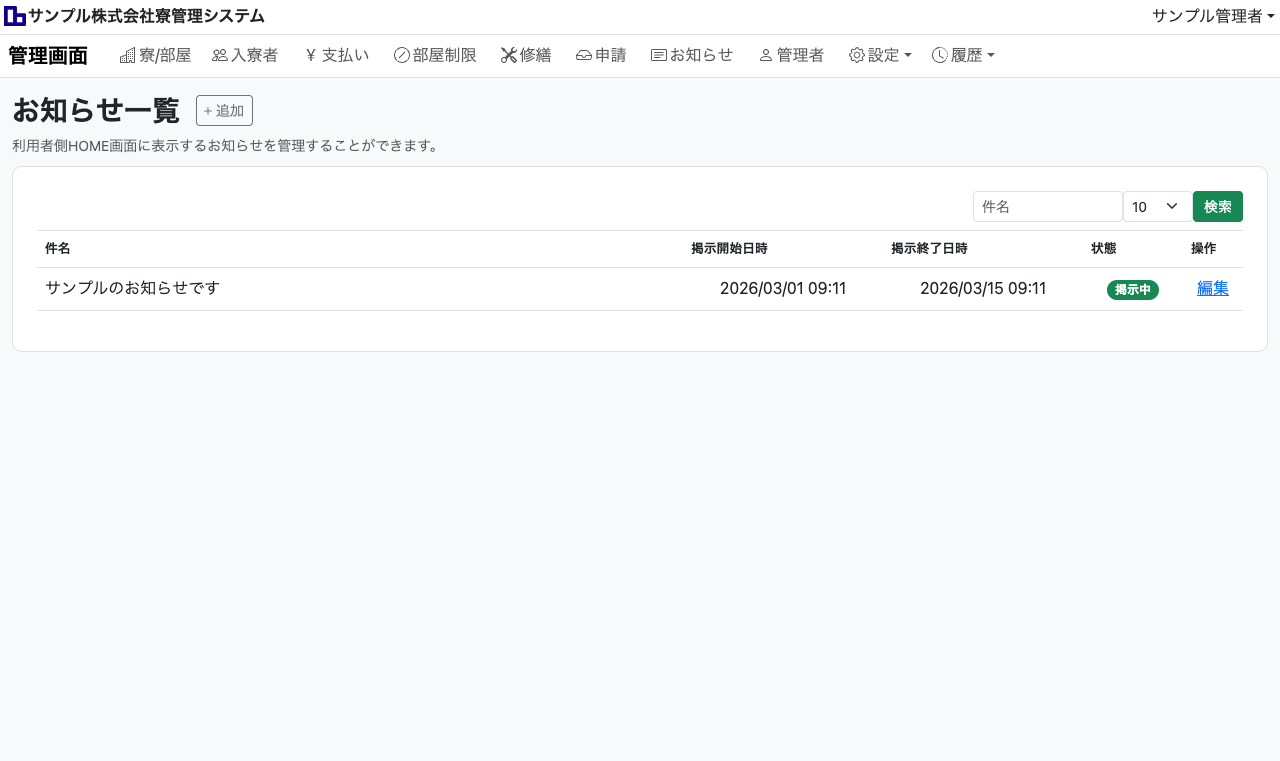
Task: Click the clock icon beside 履歴
Action: [x=940, y=56]
